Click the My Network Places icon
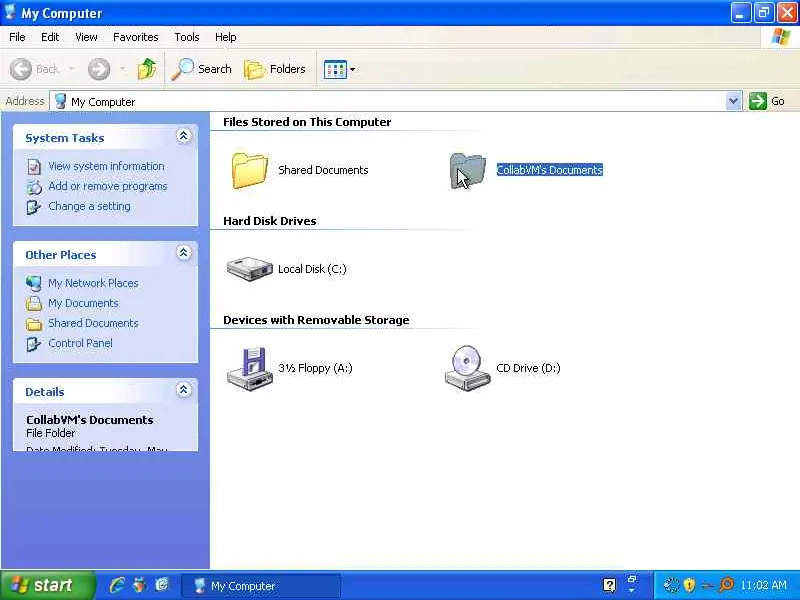Image resolution: width=800 pixels, height=600 pixels. coord(34,283)
